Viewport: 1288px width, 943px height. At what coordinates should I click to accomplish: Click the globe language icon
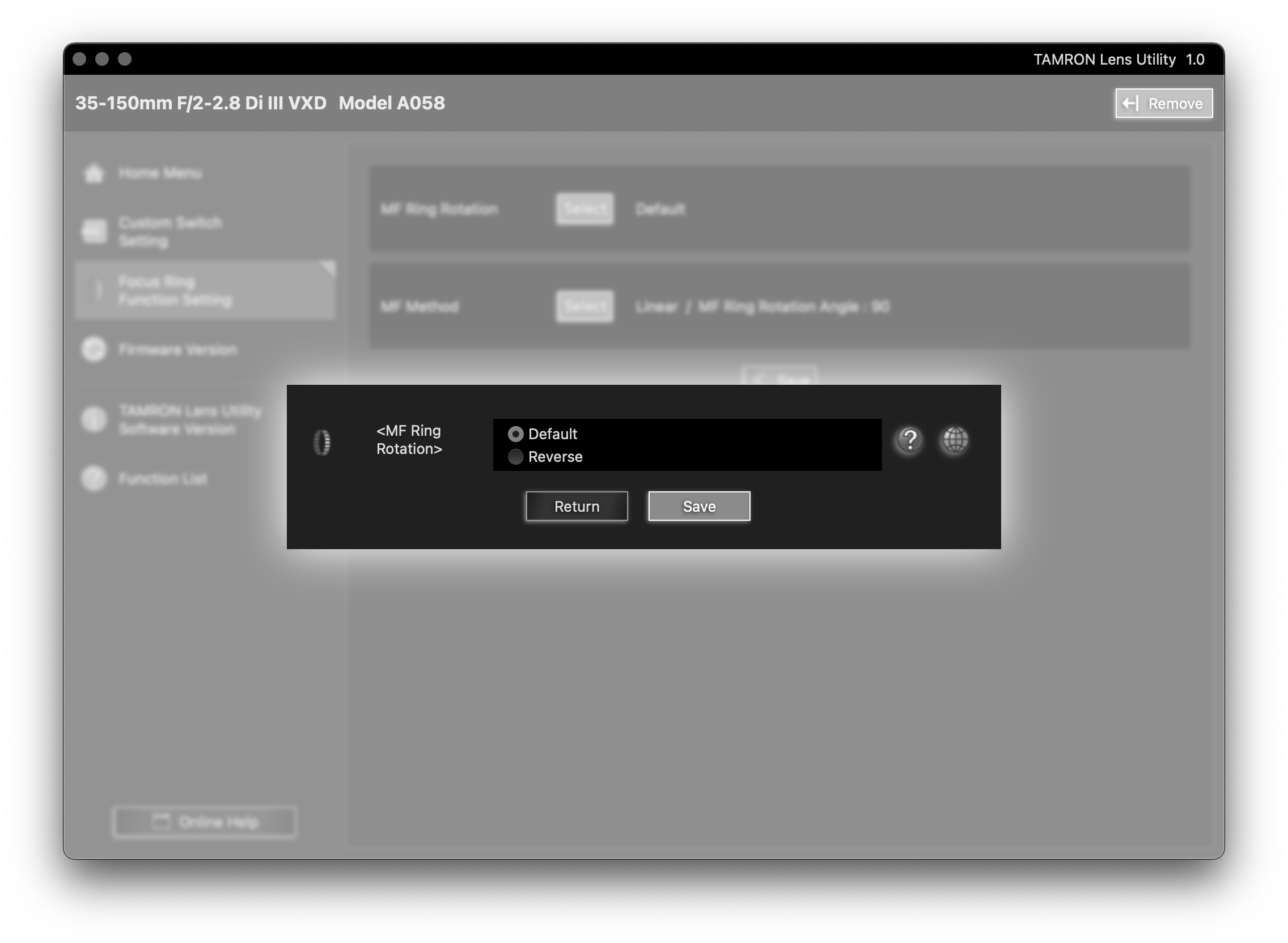click(955, 440)
